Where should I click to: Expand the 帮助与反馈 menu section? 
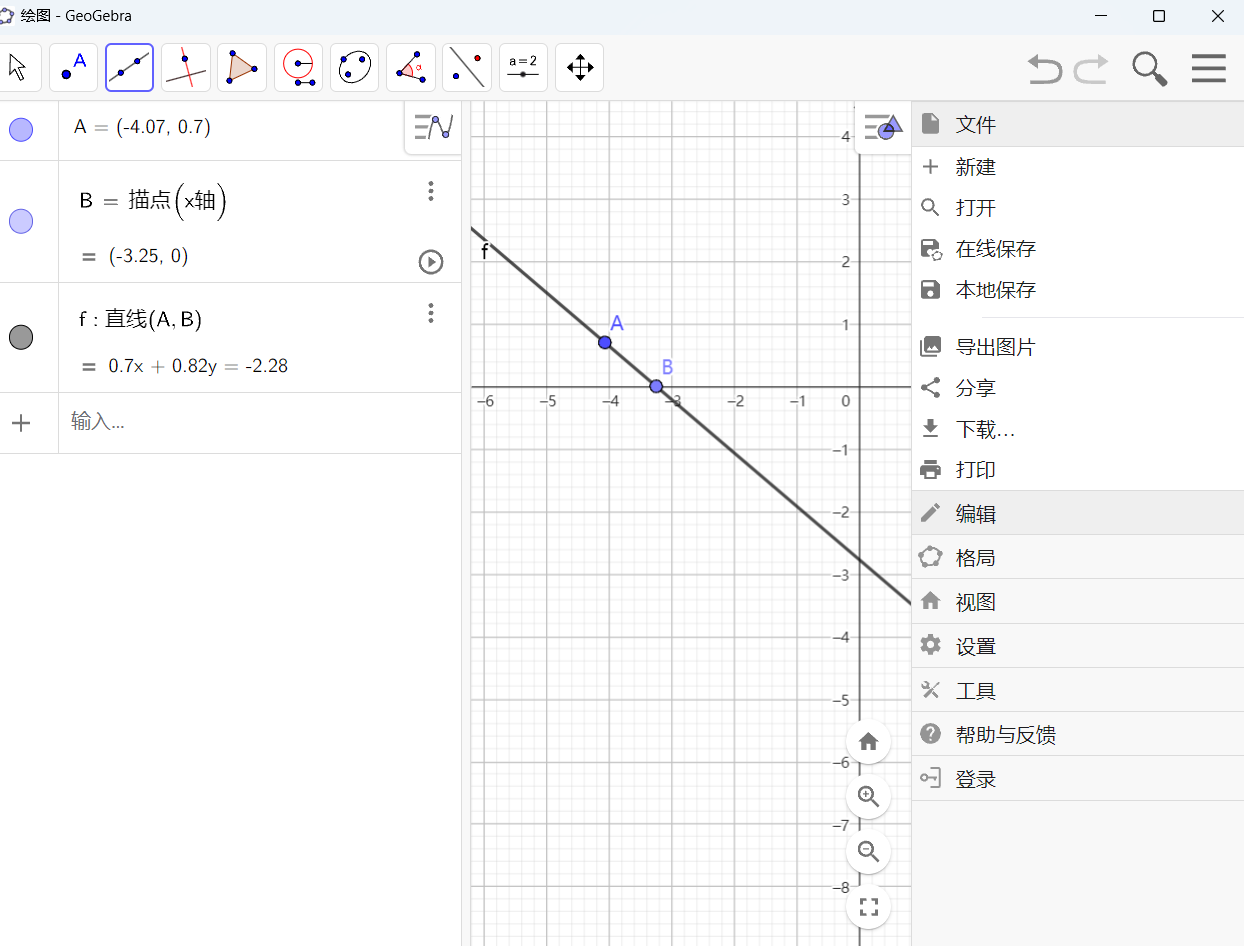point(1078,735)
